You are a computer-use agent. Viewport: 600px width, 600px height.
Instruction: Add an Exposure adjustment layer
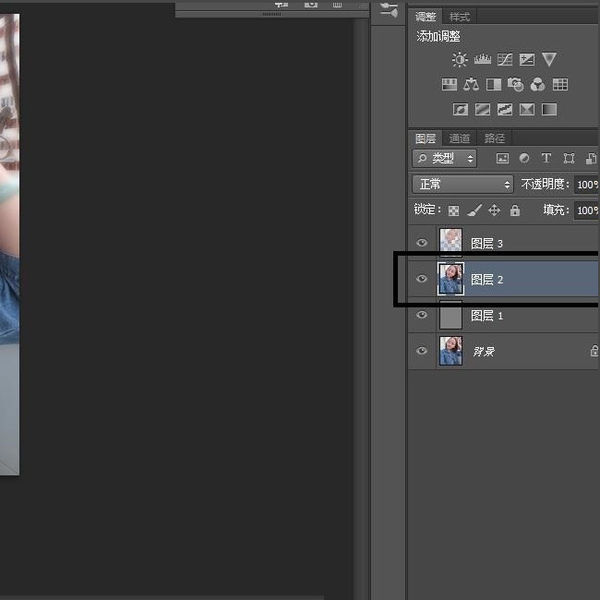pyautogui.click(x=527, y=60)
